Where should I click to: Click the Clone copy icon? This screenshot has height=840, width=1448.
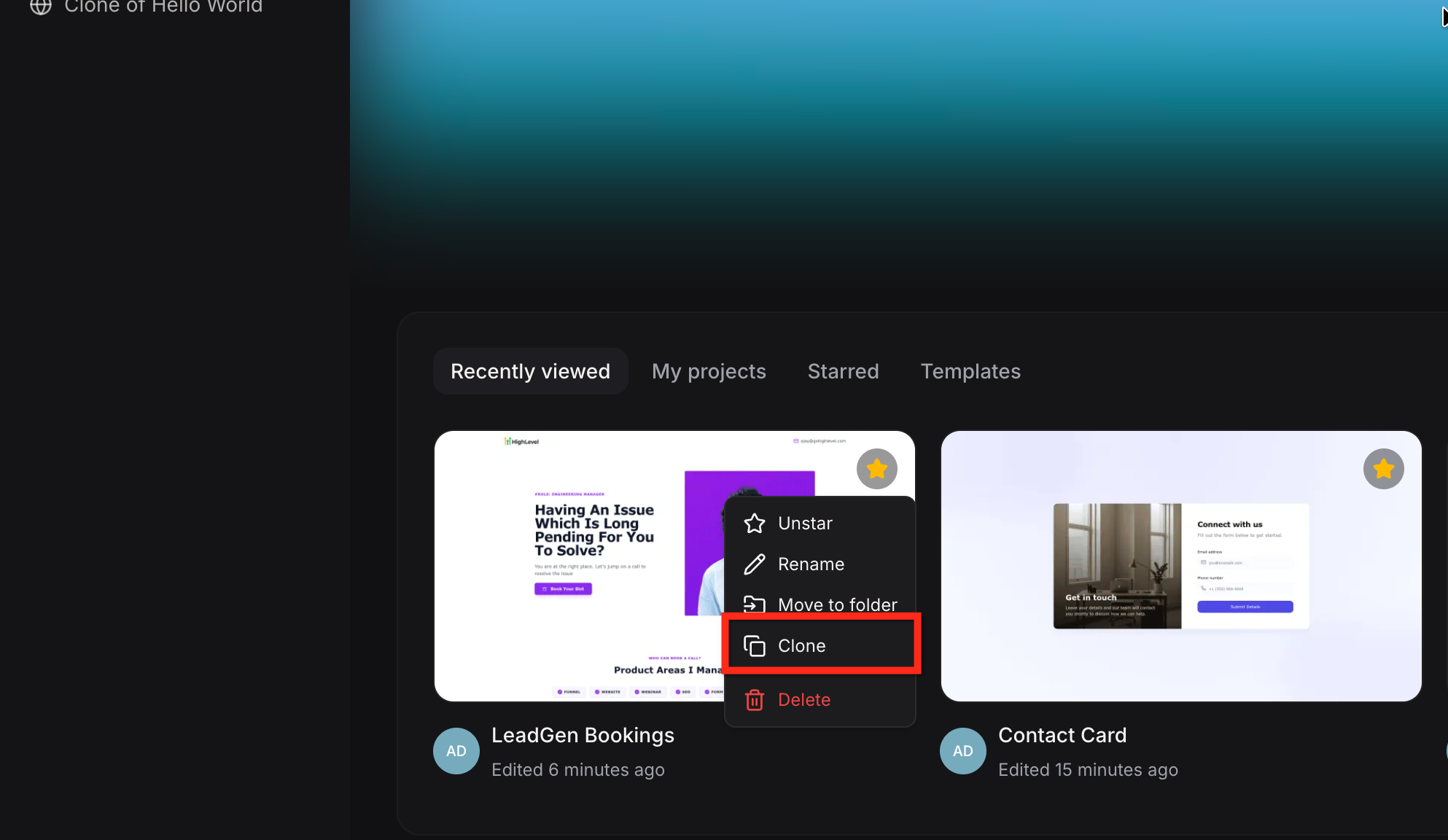point(755,646)
